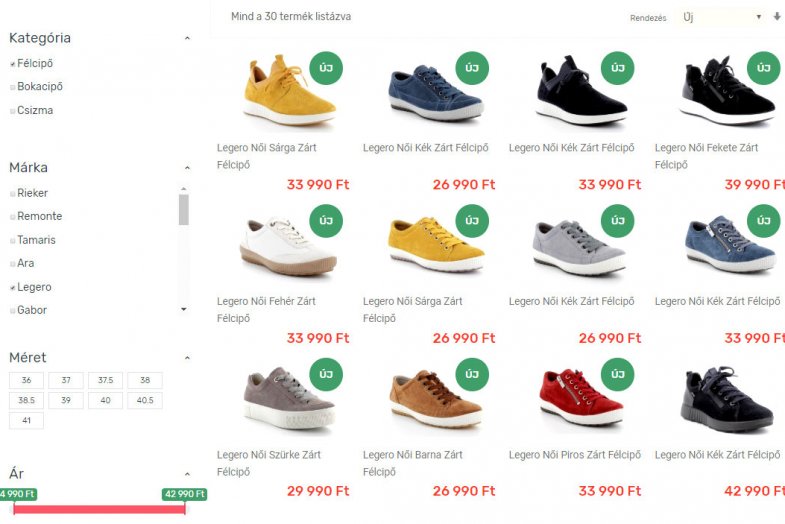Uncheck the Félcipő category checkbox
This screenshot has height=524, width=785.
[x=13, y=64]
